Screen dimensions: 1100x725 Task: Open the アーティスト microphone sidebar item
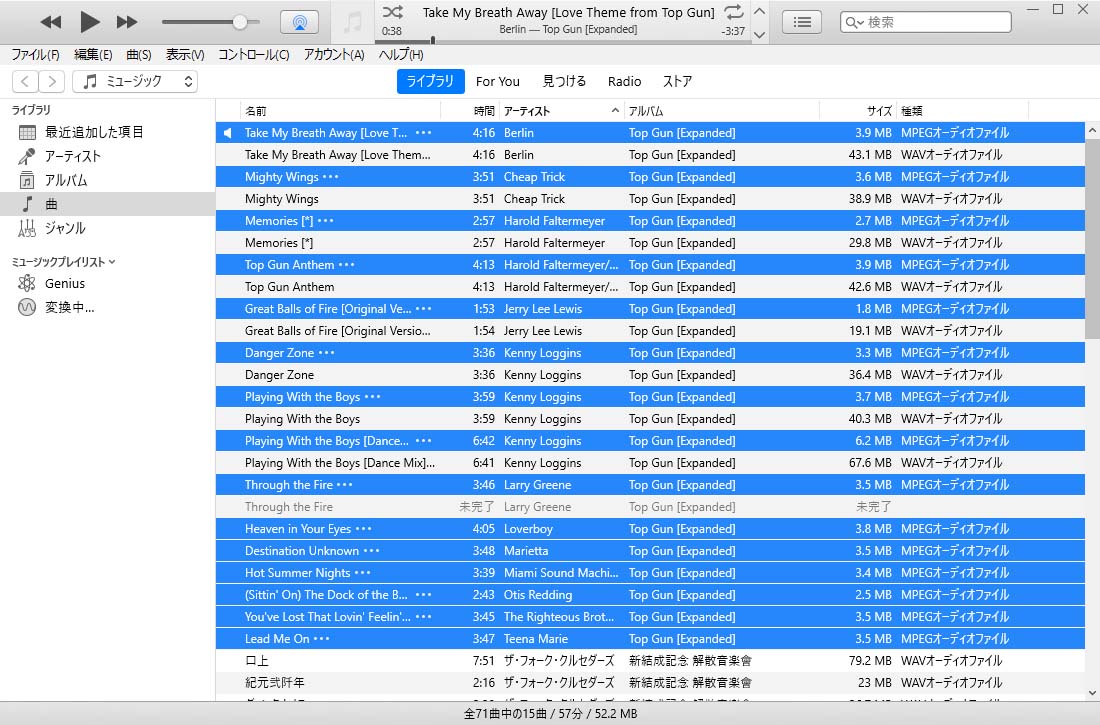(x=27, y=156)
